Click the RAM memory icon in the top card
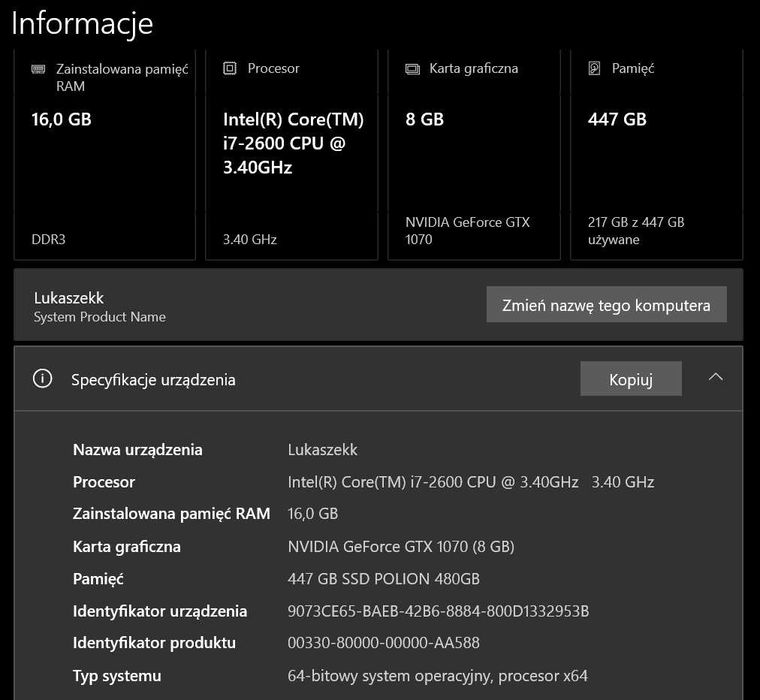 38,69
